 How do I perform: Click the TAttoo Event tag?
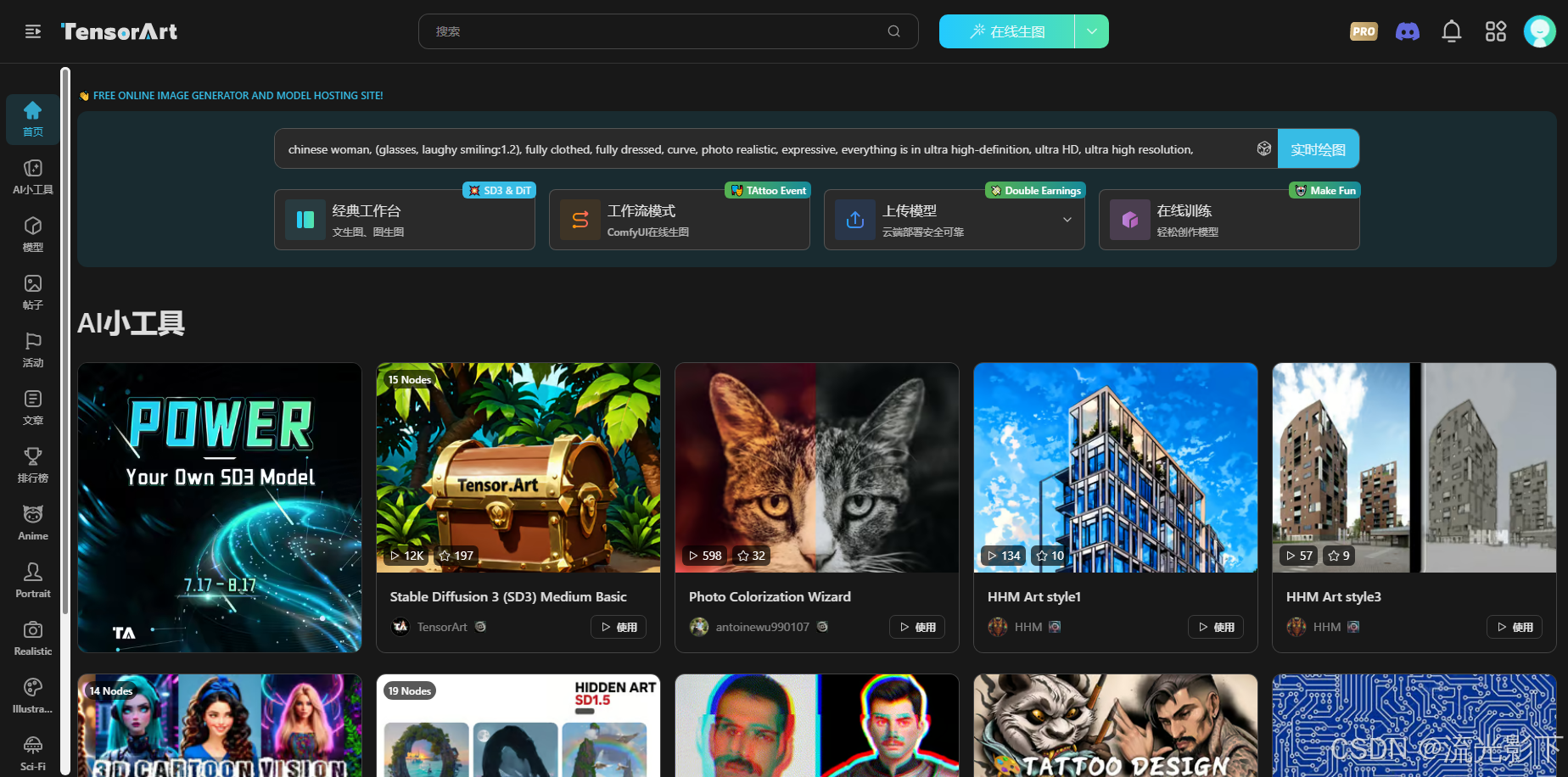[x=768, y=191]
